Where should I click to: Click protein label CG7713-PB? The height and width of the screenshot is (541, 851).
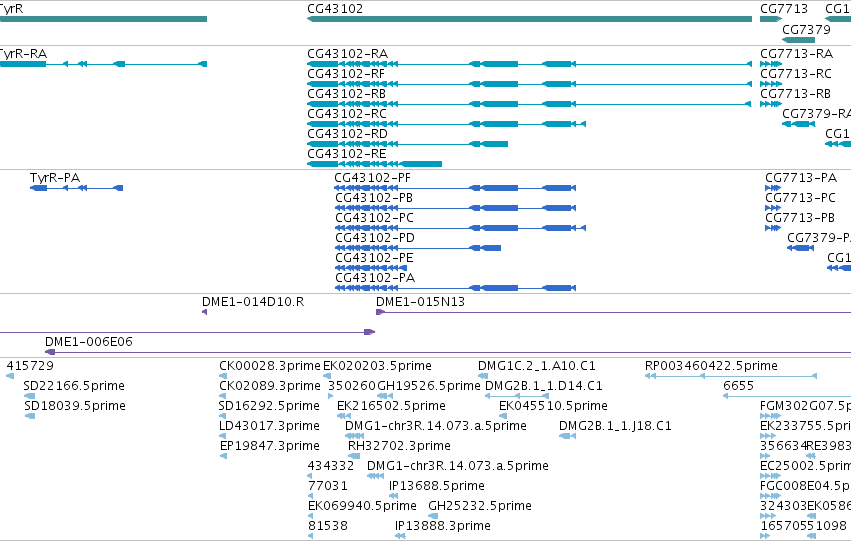click(800, 218)
